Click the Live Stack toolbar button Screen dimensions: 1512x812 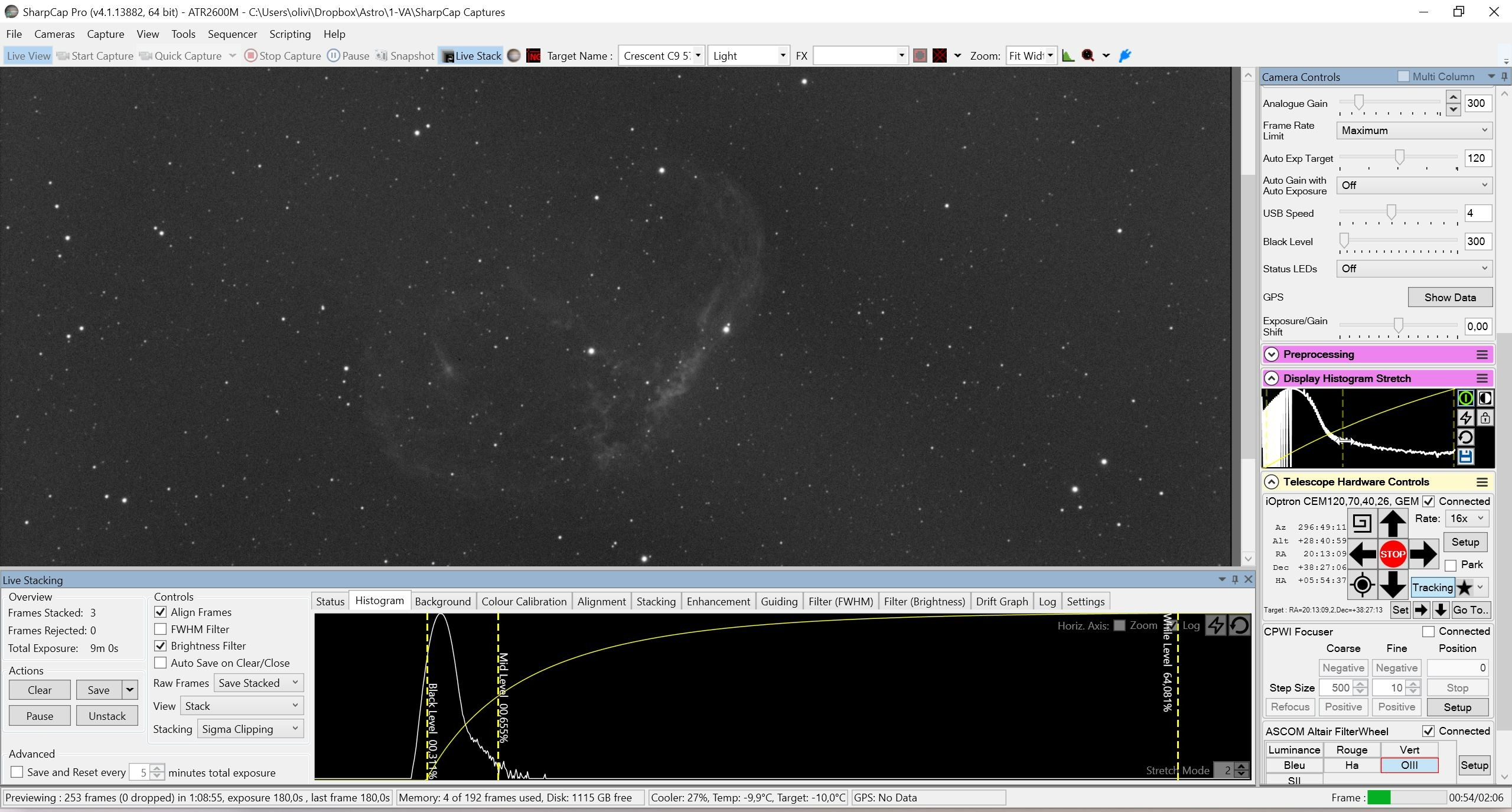pos(471,56)
